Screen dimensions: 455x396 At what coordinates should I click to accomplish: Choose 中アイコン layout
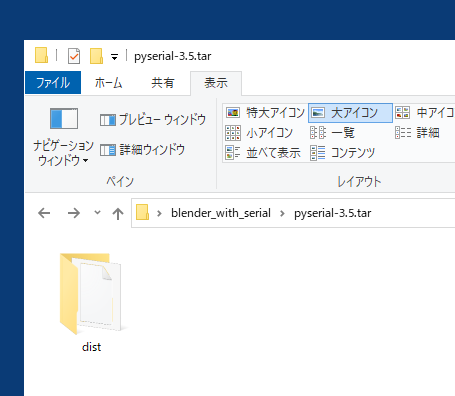(x=425, y=113)
